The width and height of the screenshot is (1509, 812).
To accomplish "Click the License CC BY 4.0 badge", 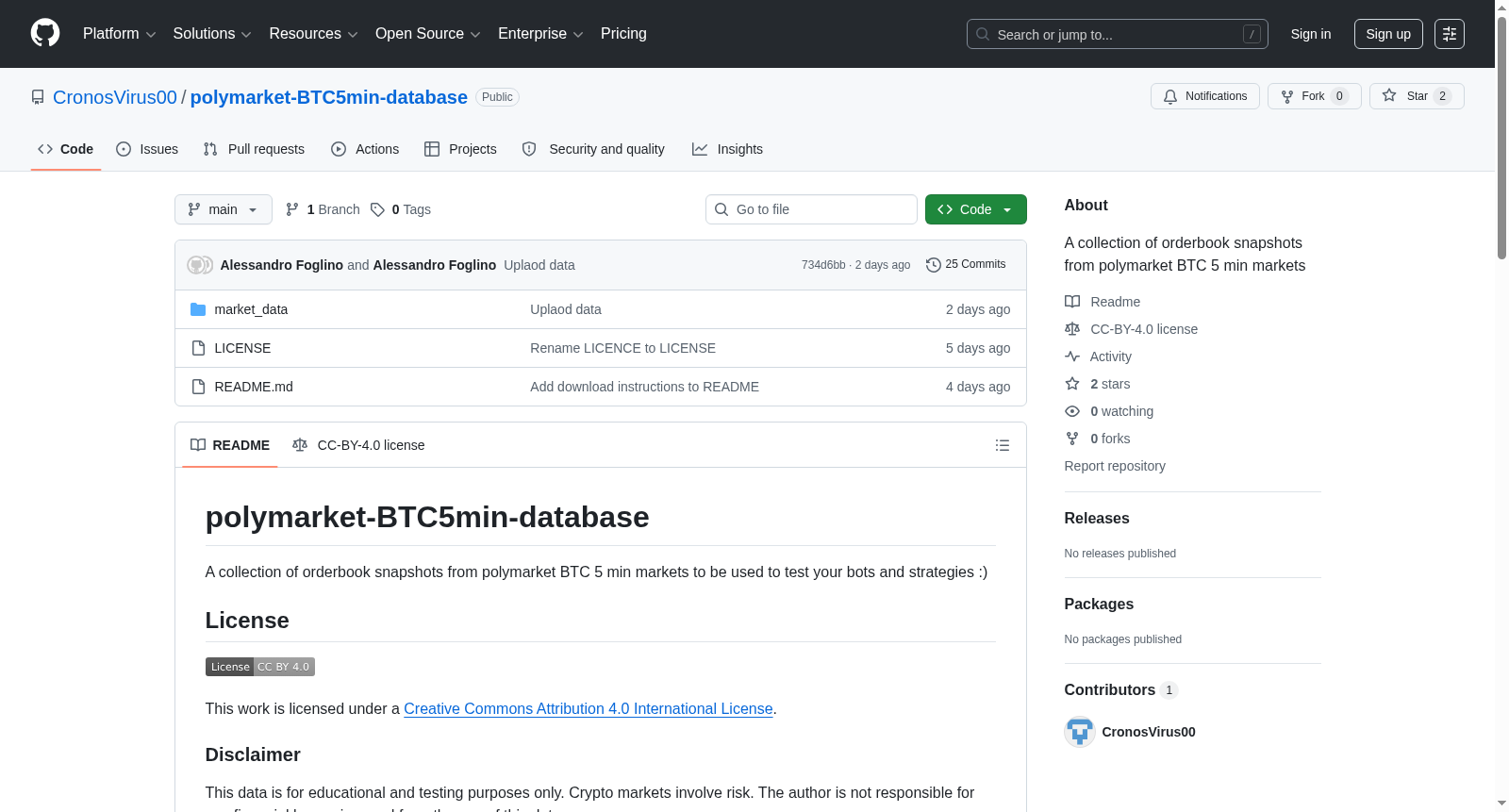I will tap(260, 667).
